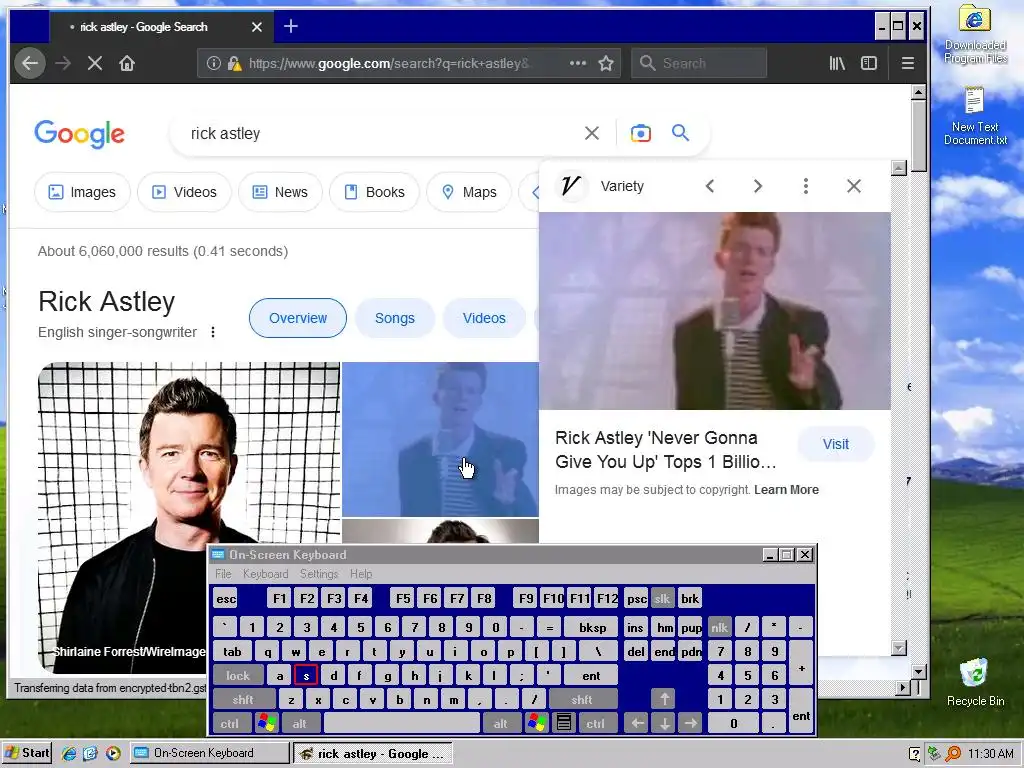Show previous image in Variety panel
The image size is (1024, 768).
click(710, 186)
